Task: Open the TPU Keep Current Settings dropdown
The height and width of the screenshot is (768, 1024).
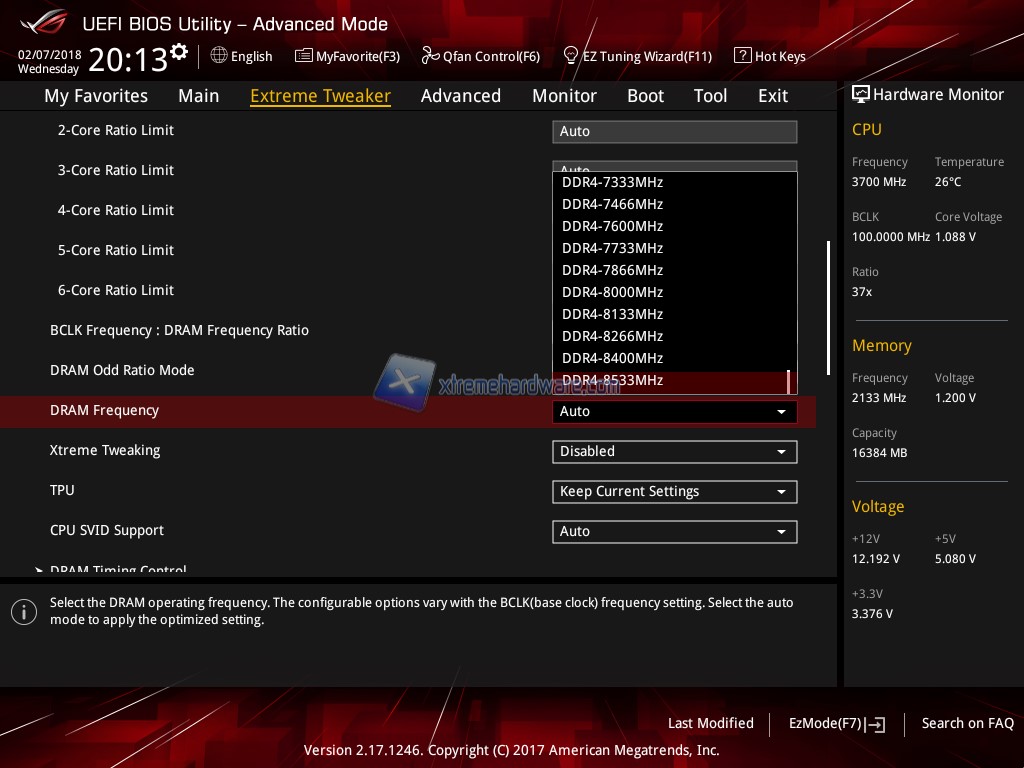Action: [674, 491]
